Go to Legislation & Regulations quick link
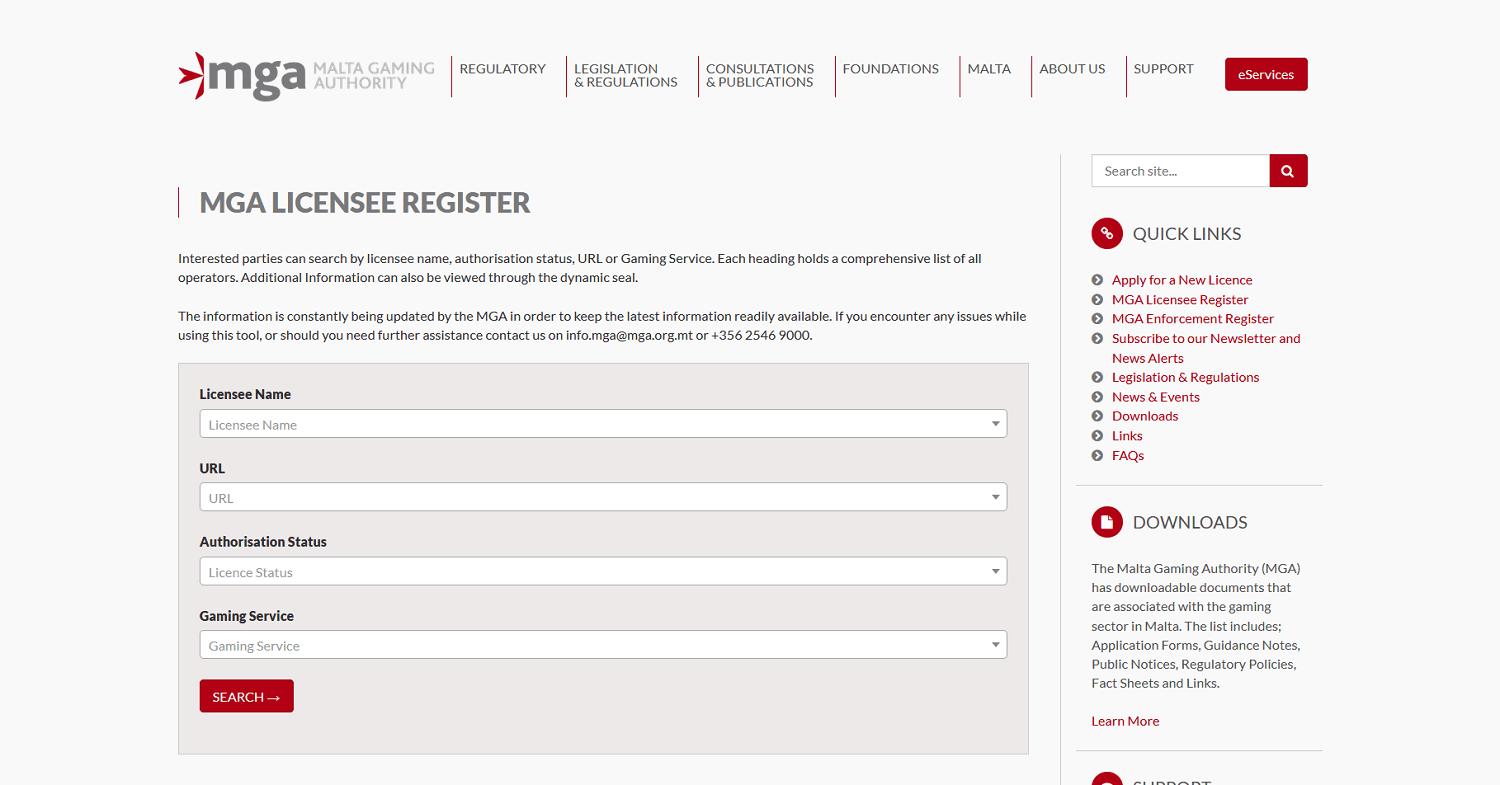 [1186, 378]
